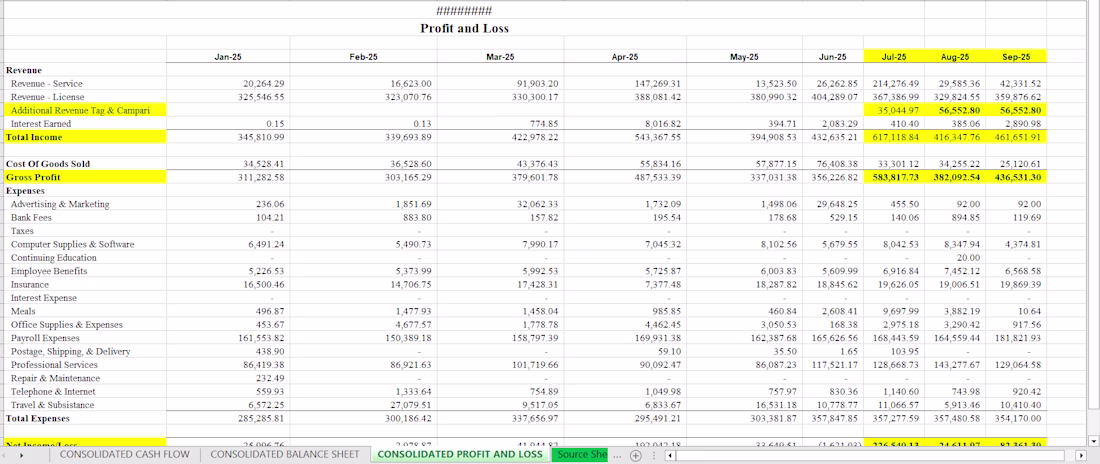Click the Telephone & Internet label
The height and width of the screenshot is (464, 1100).
[x=53, y=391]
